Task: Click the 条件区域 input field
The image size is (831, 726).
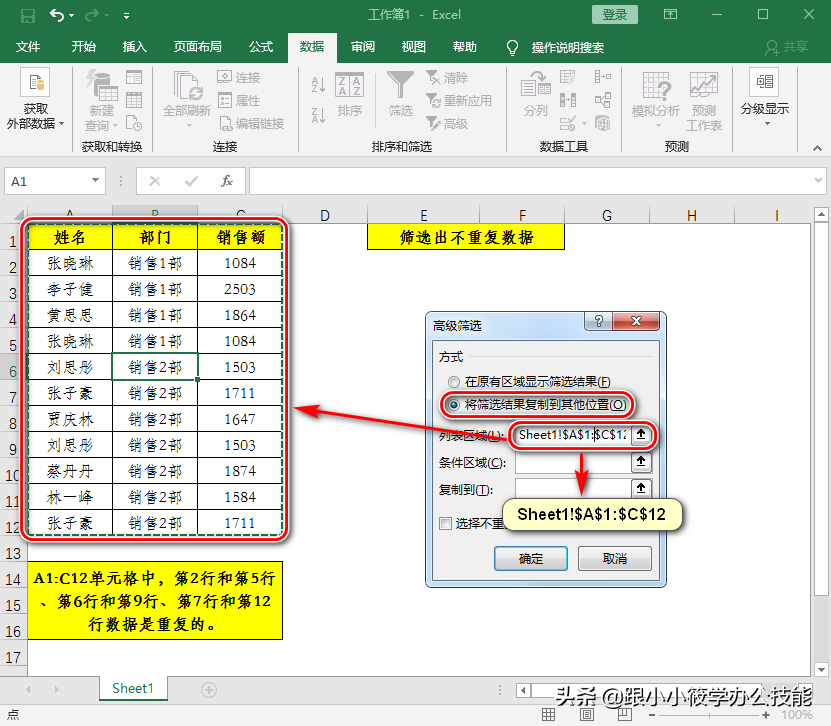Action: (x=572, y=463)
